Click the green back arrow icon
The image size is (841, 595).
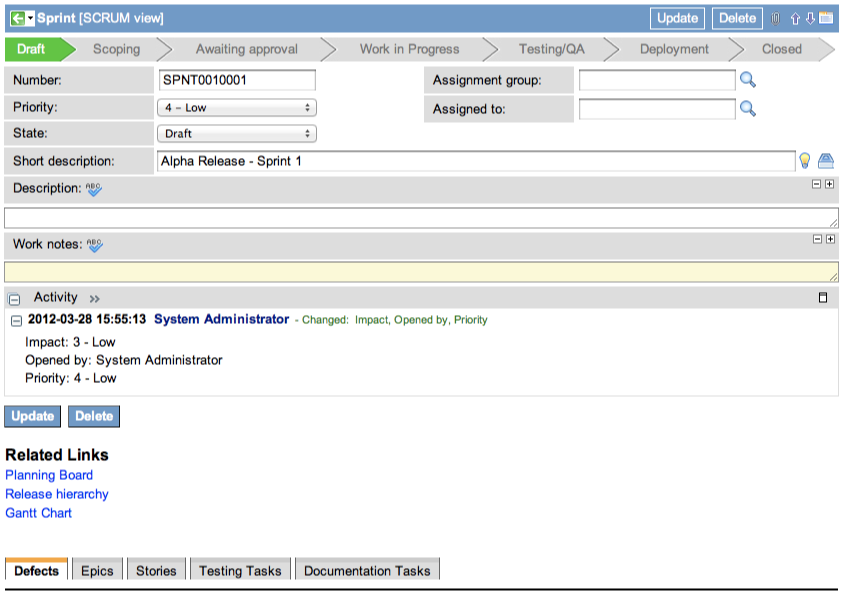coord(17,18)
